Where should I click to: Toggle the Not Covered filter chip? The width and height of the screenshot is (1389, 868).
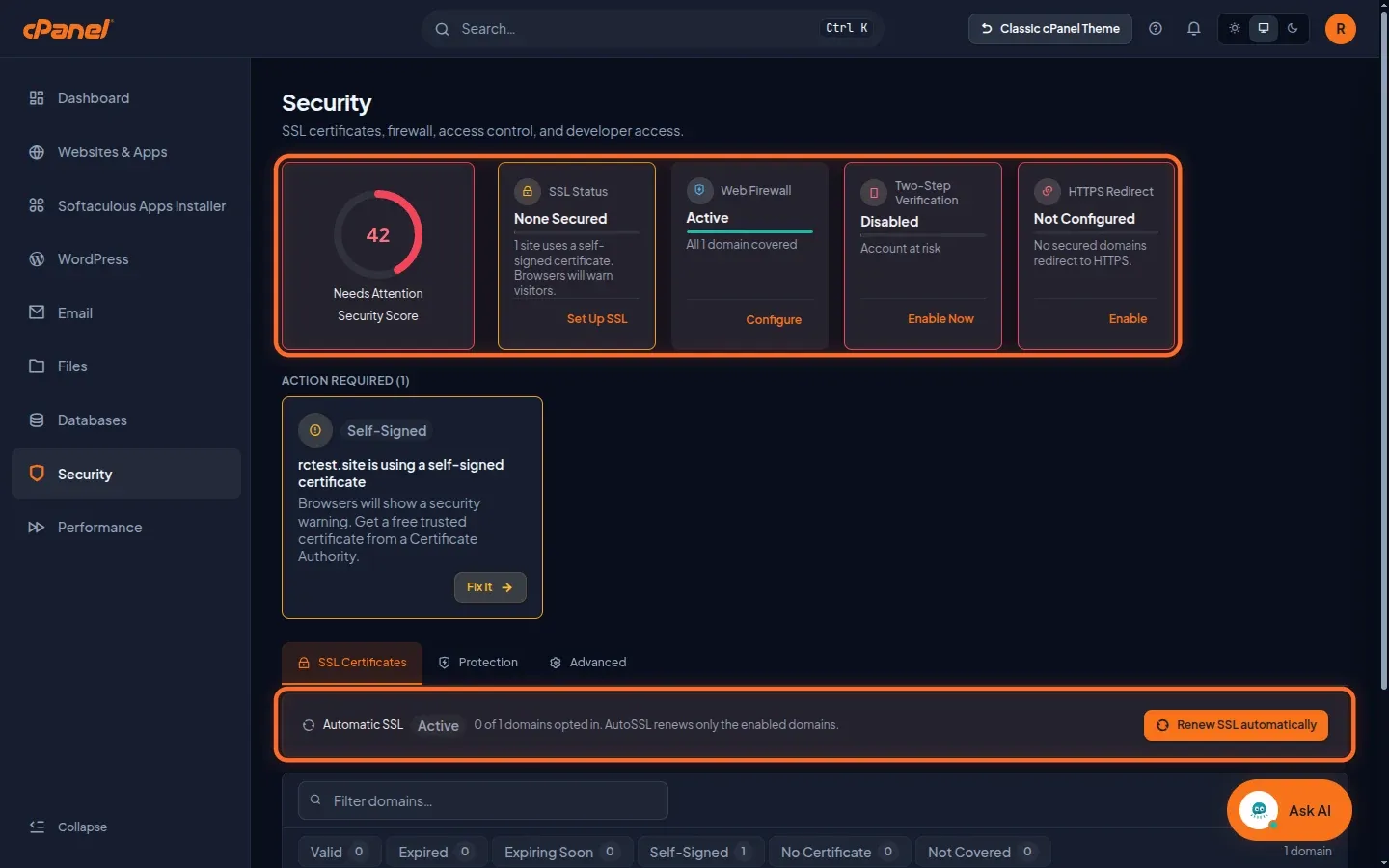[x=983, y=852]
